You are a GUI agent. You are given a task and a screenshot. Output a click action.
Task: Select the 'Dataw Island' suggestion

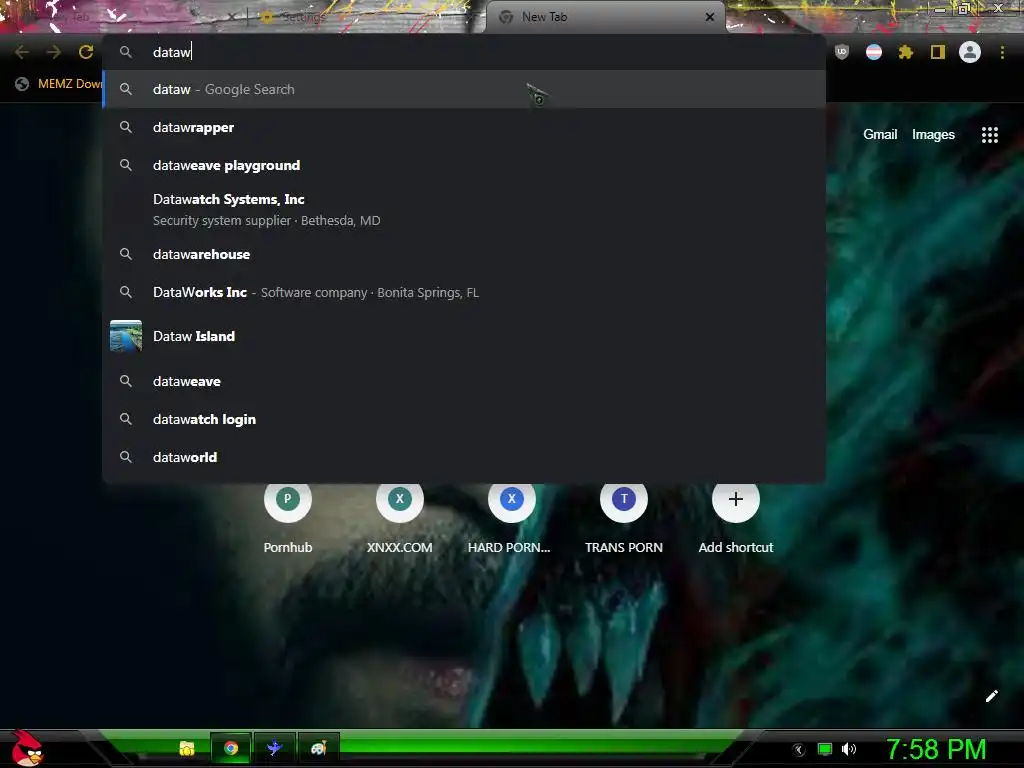click(464, 336)
